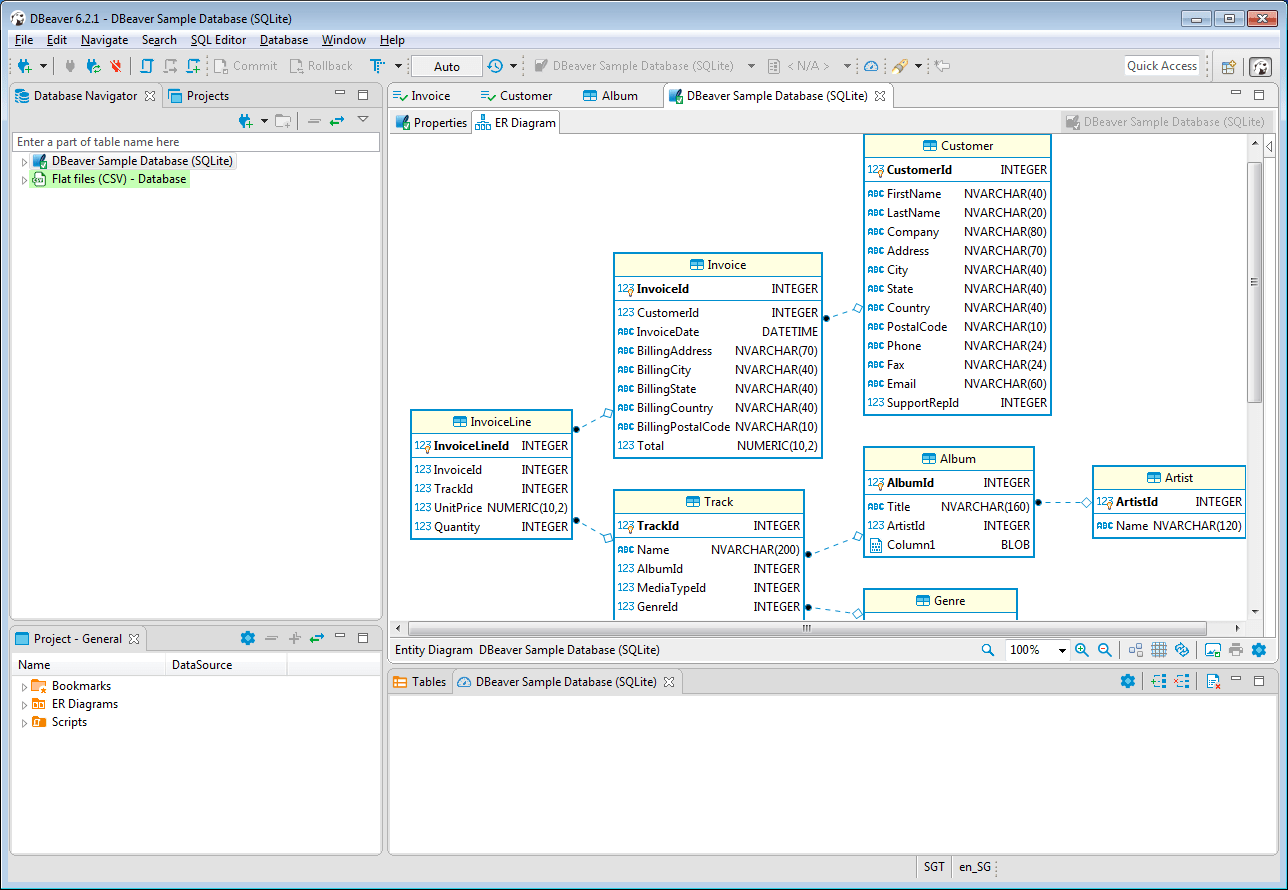This screenshot has height=890, width=1288.
Task: Expand the DBeaver Sample Database (SQLite) tree node
Action: (x=25, y=161)
